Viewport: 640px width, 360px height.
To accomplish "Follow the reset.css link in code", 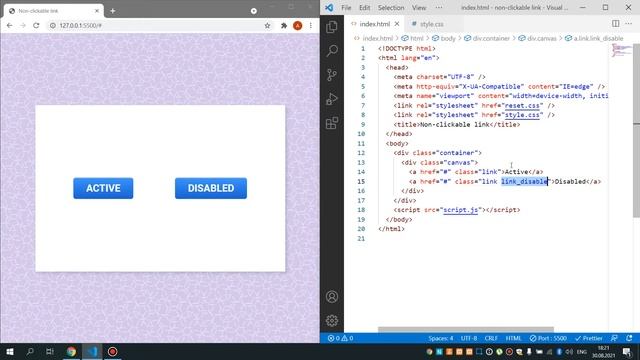I will pyautogui.click(x=522, y=106).
